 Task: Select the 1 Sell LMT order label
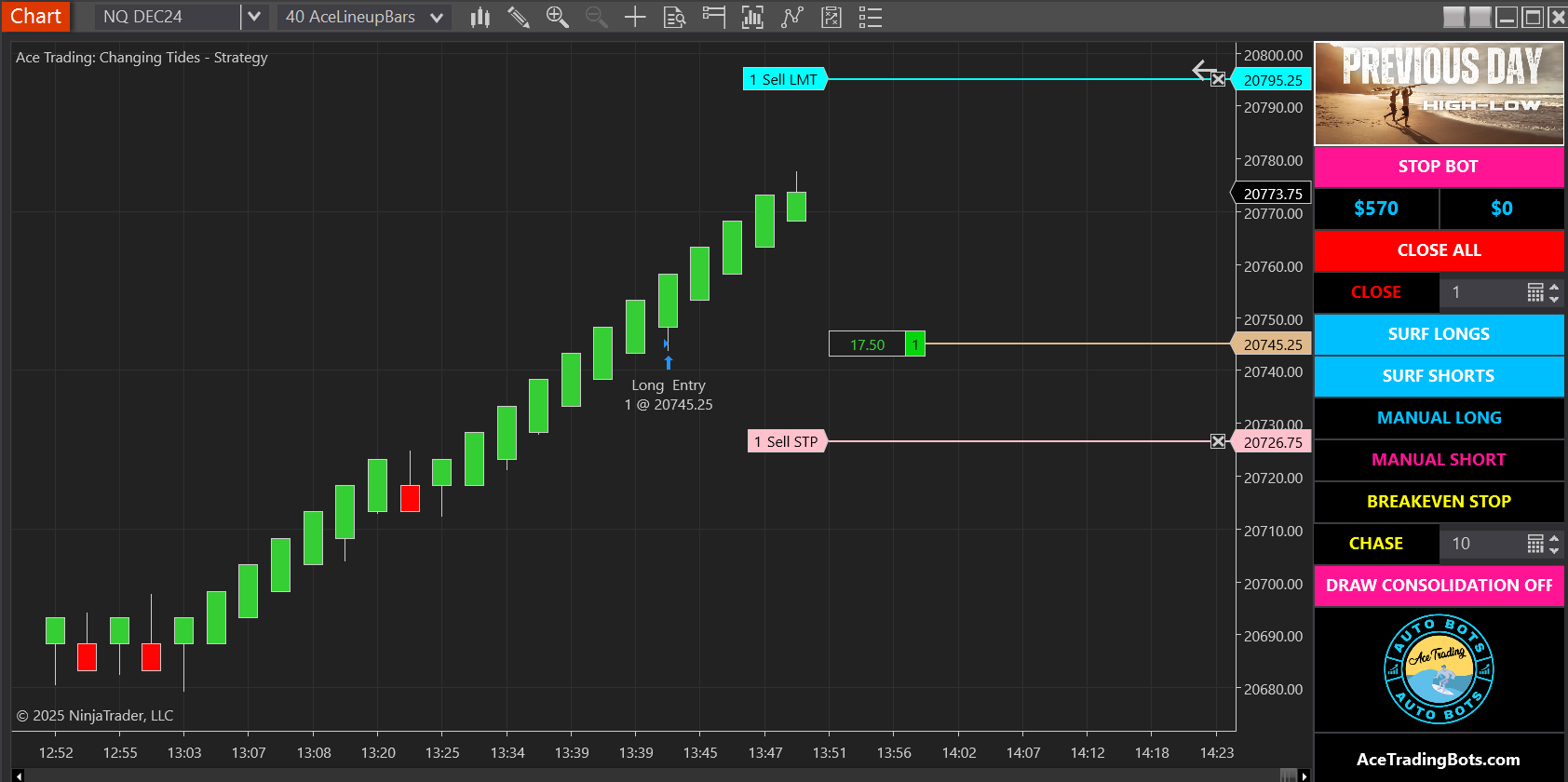point(785,79)
